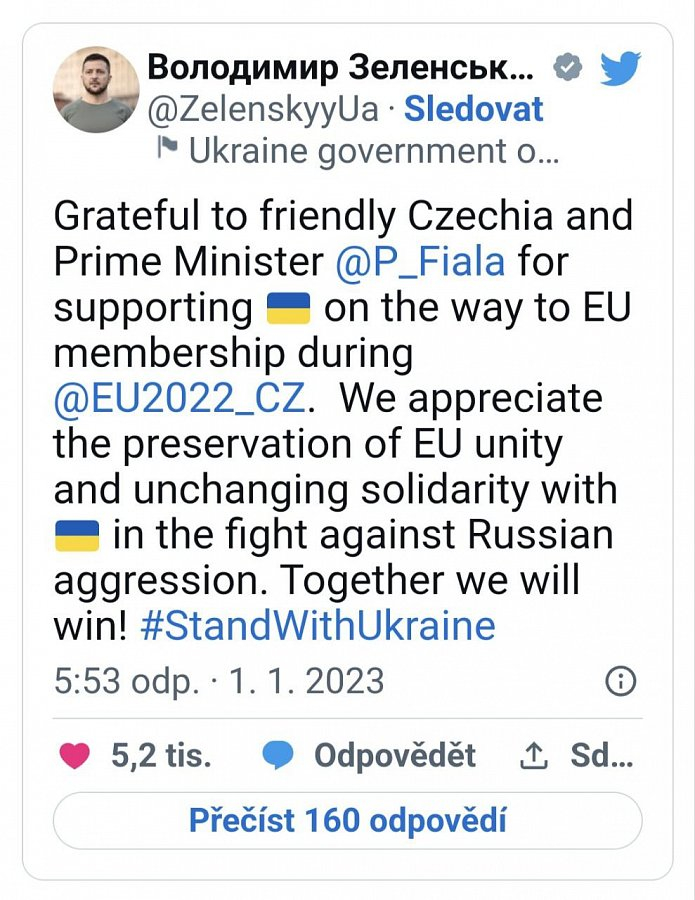The width and height of the screenshot is (695, 900).
Task: Click the 5,2 tis. like count
Action: tap(161, 756)
